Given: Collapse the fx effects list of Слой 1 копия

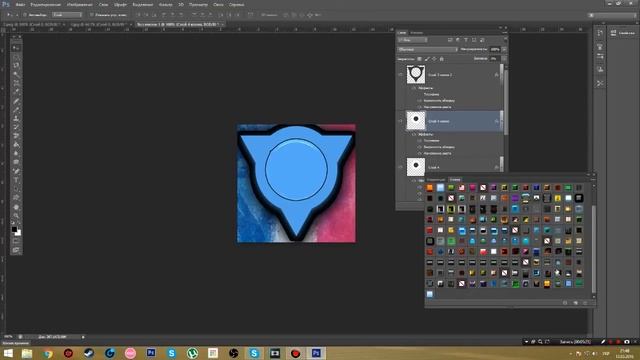Looking at the screenshot, I should [497, 121].
